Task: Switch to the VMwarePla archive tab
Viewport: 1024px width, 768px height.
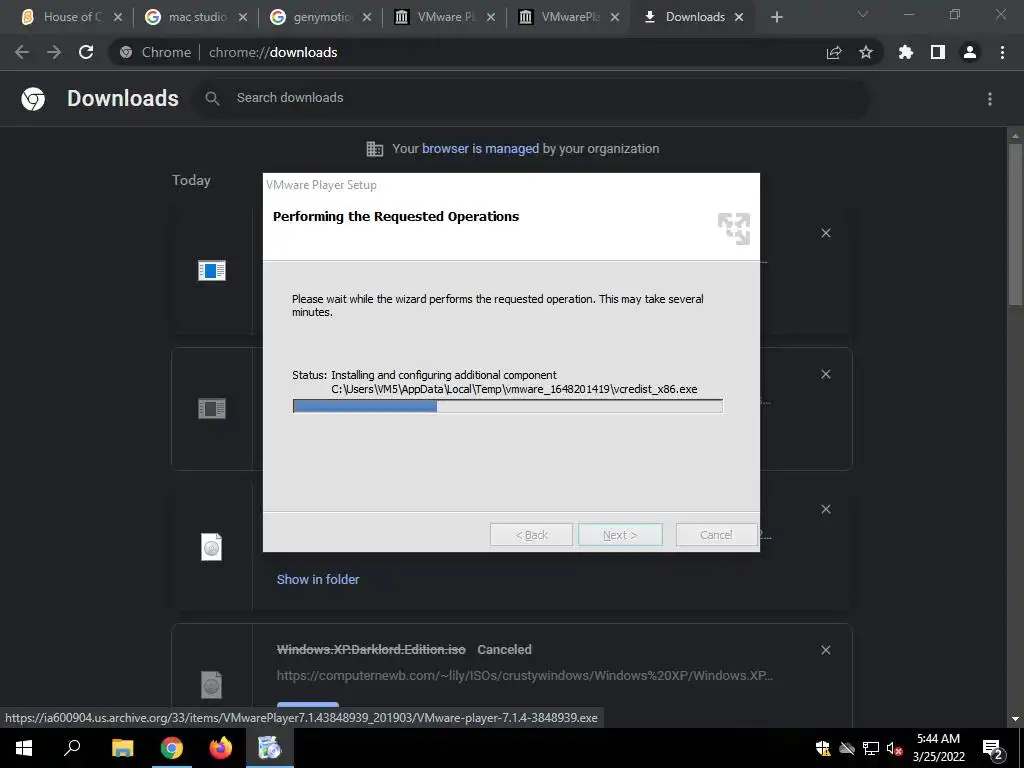Action: 568,17
